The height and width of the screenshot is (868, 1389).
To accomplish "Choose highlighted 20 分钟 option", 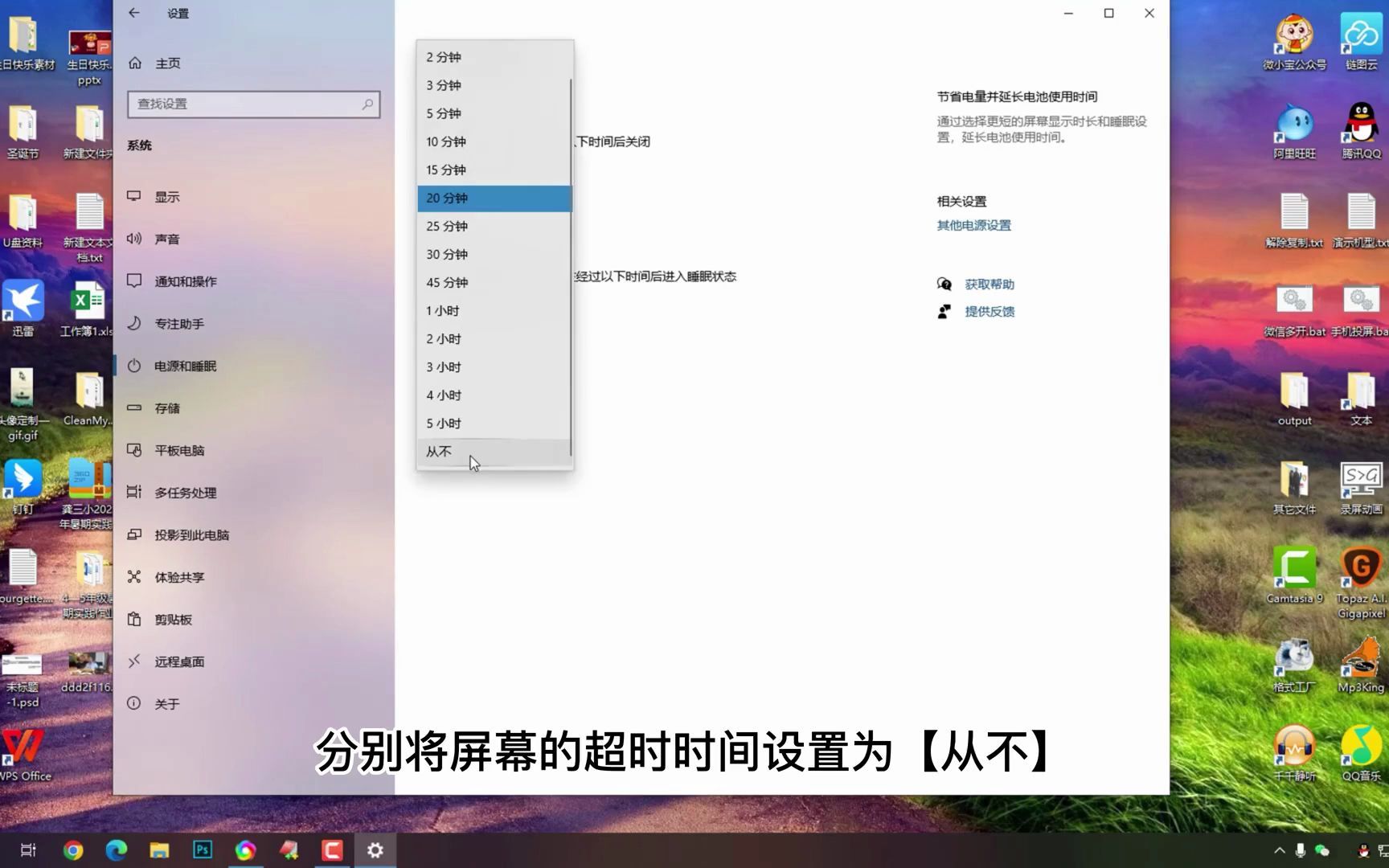I will [494, 198].
